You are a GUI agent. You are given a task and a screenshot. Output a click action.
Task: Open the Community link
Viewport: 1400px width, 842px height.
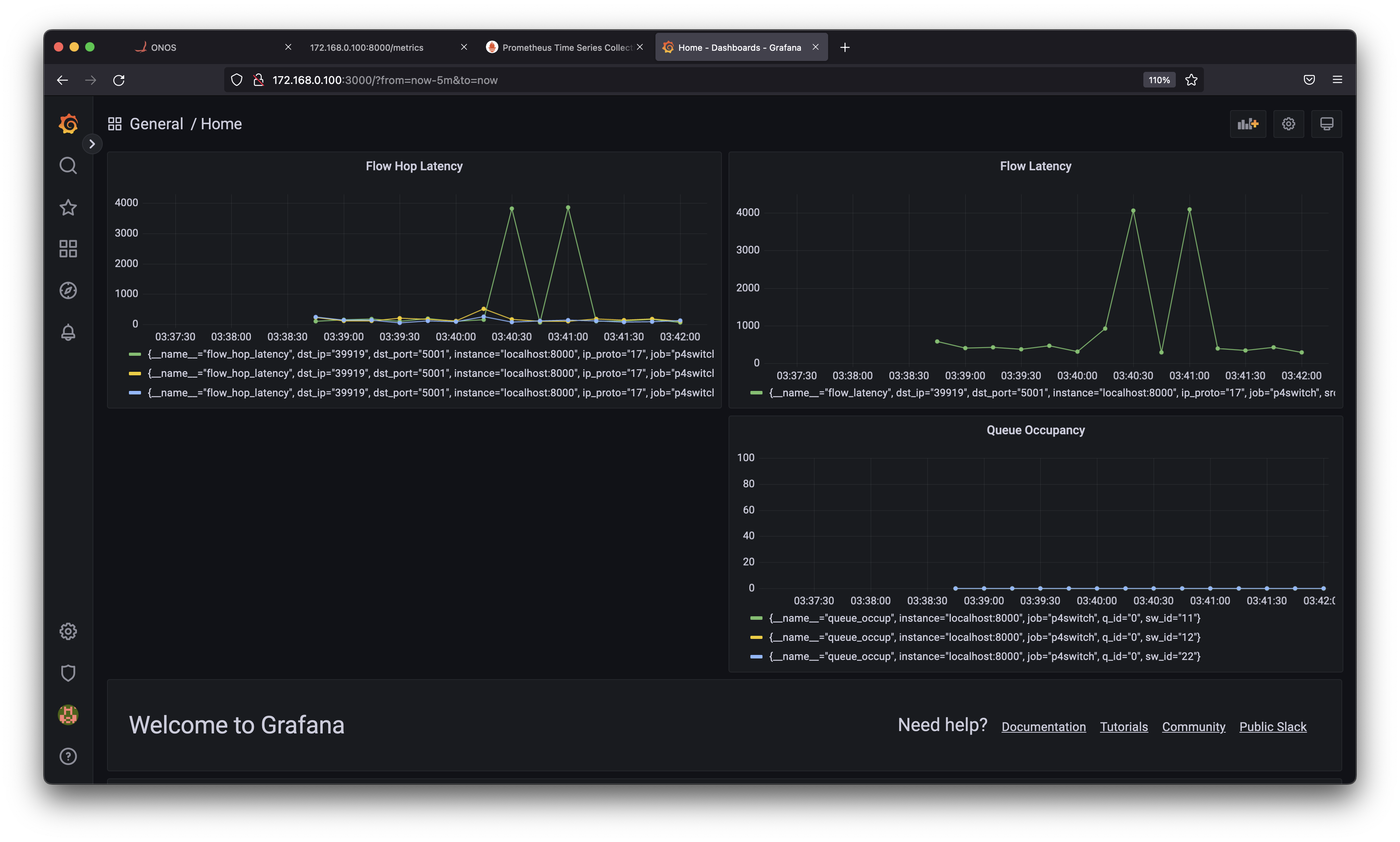pyautogui.click(x=1193, y=727)
